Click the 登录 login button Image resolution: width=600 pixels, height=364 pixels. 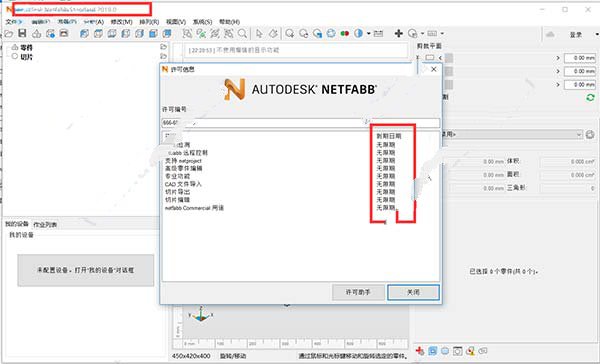click(x=576, y=34)
